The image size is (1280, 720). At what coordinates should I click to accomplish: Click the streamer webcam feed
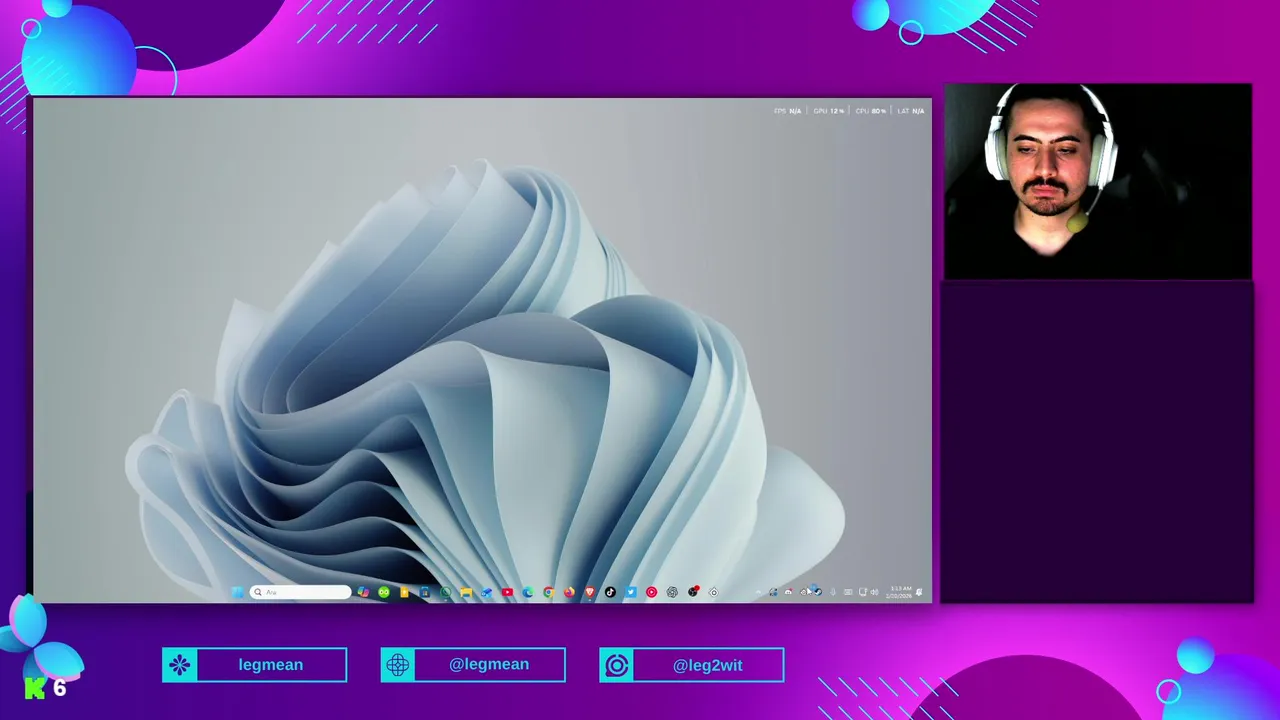tap(1098, 182)
